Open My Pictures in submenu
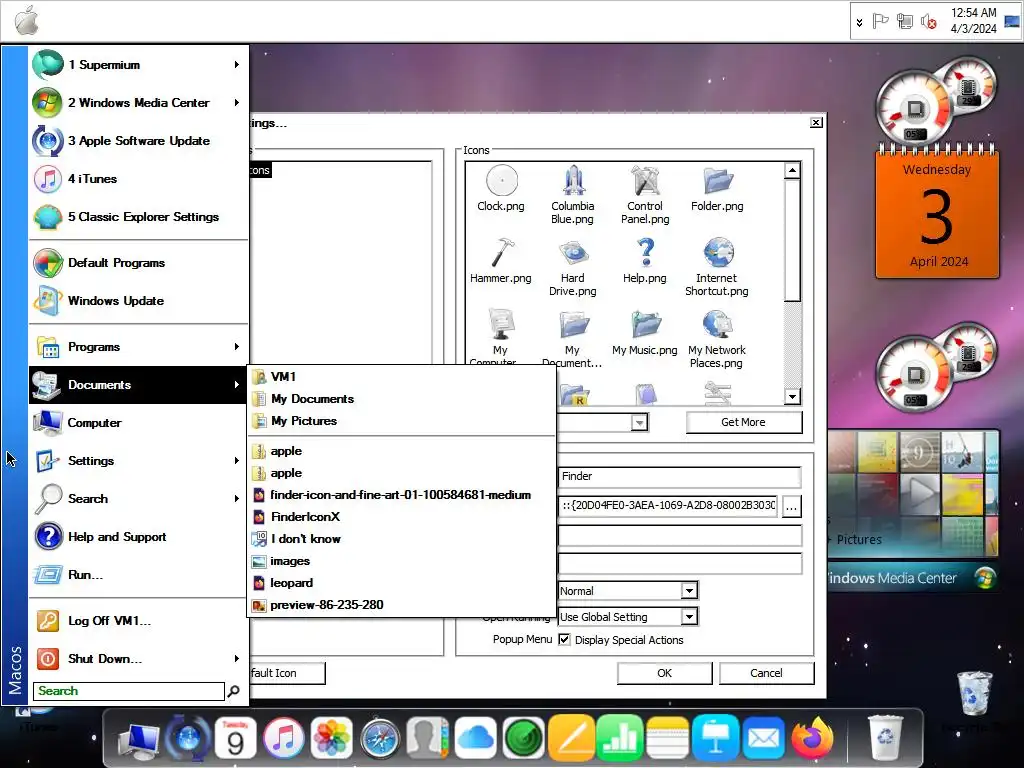 click(x=402, y=421)
